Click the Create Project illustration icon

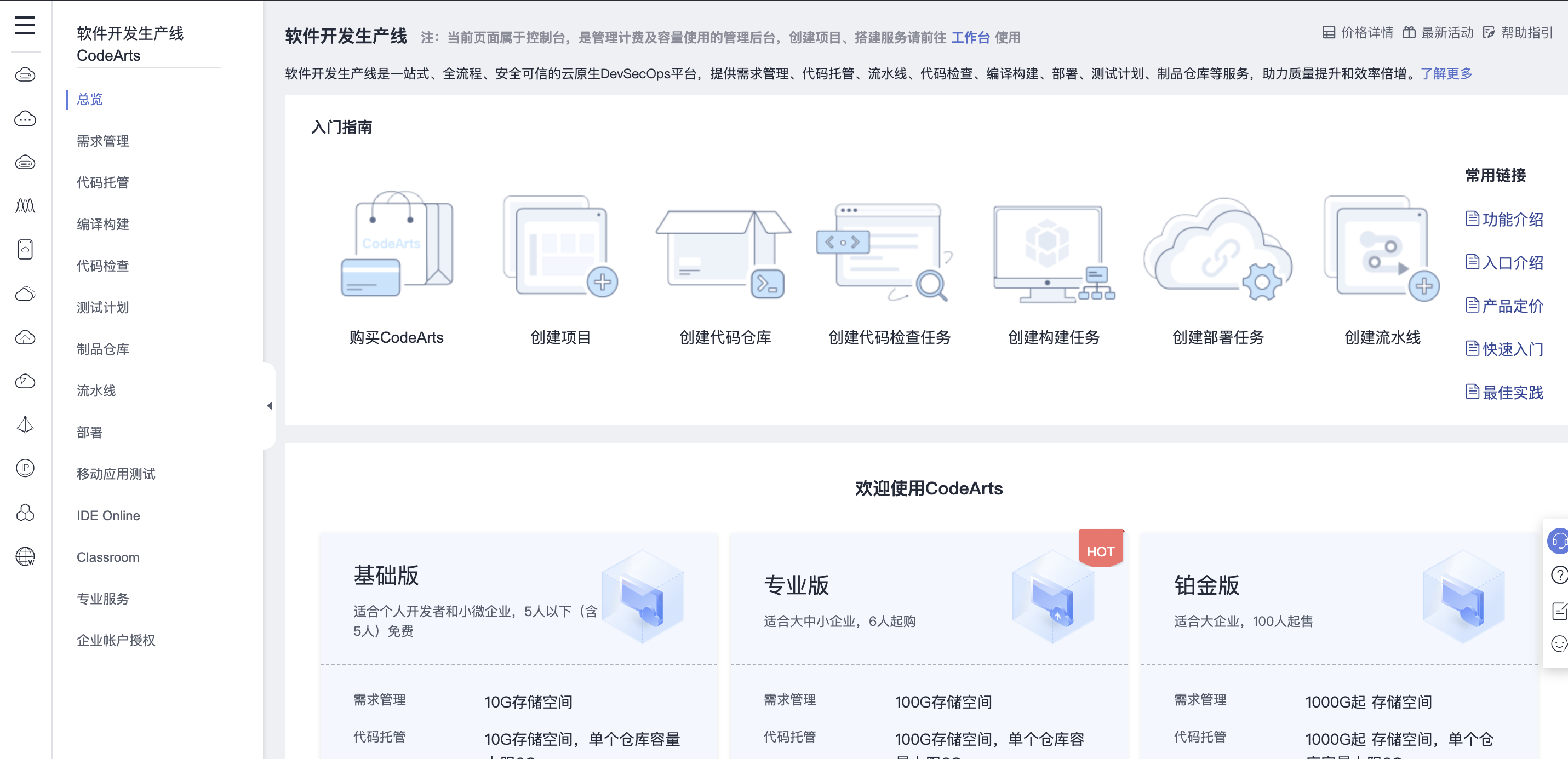point(560,246)
